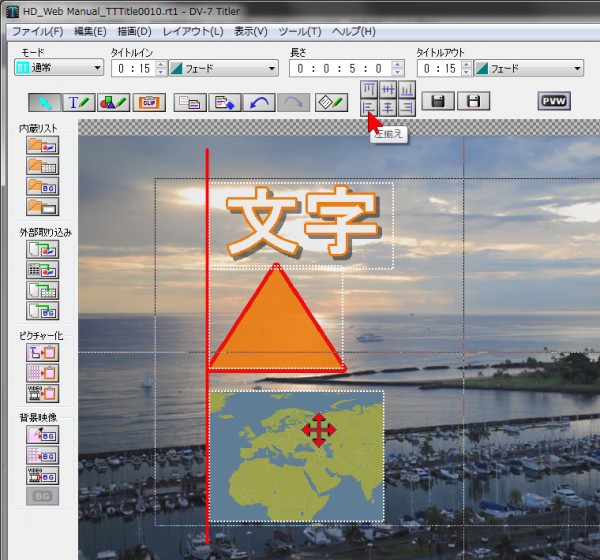Decrease タイトルイン time with down arrow
This screenshot has width=600, height=560.
point(161,72)
